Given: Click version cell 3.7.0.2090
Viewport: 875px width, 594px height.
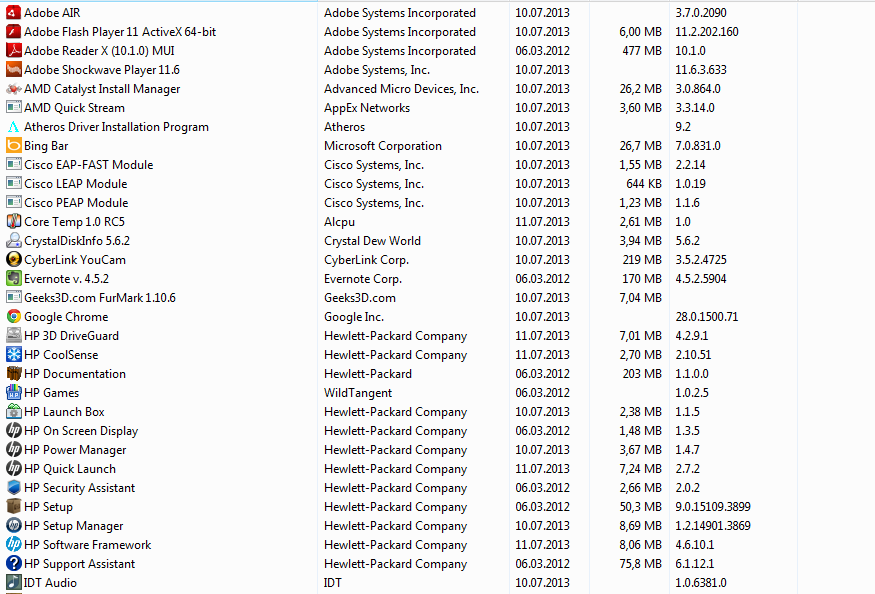Looking at the screenshot, I should pyautogui.click(x=701, y=12).
